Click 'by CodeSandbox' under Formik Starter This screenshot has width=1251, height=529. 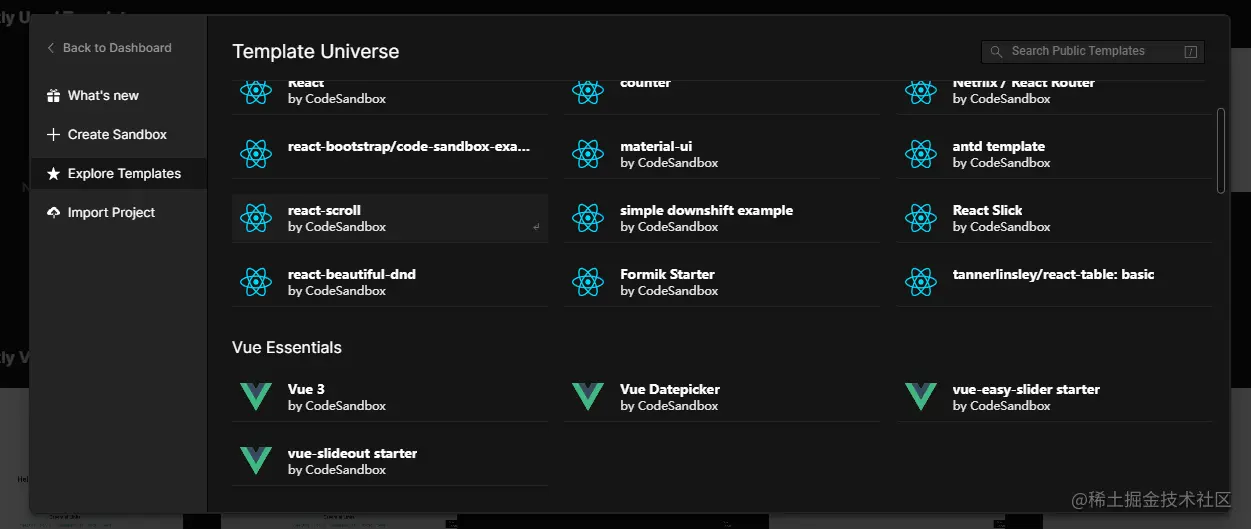point(669,291)
